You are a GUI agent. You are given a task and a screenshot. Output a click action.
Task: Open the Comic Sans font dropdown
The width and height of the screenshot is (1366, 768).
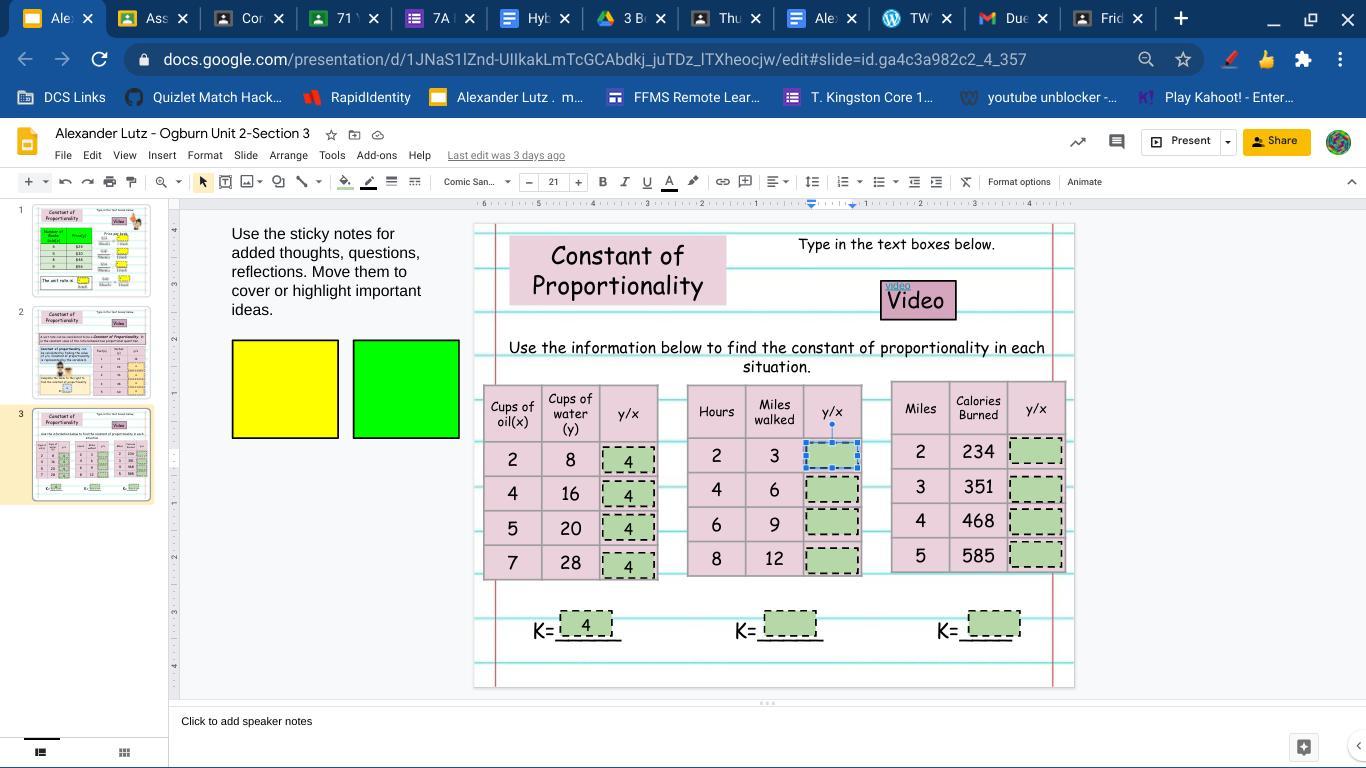click(x=477, y=182)
